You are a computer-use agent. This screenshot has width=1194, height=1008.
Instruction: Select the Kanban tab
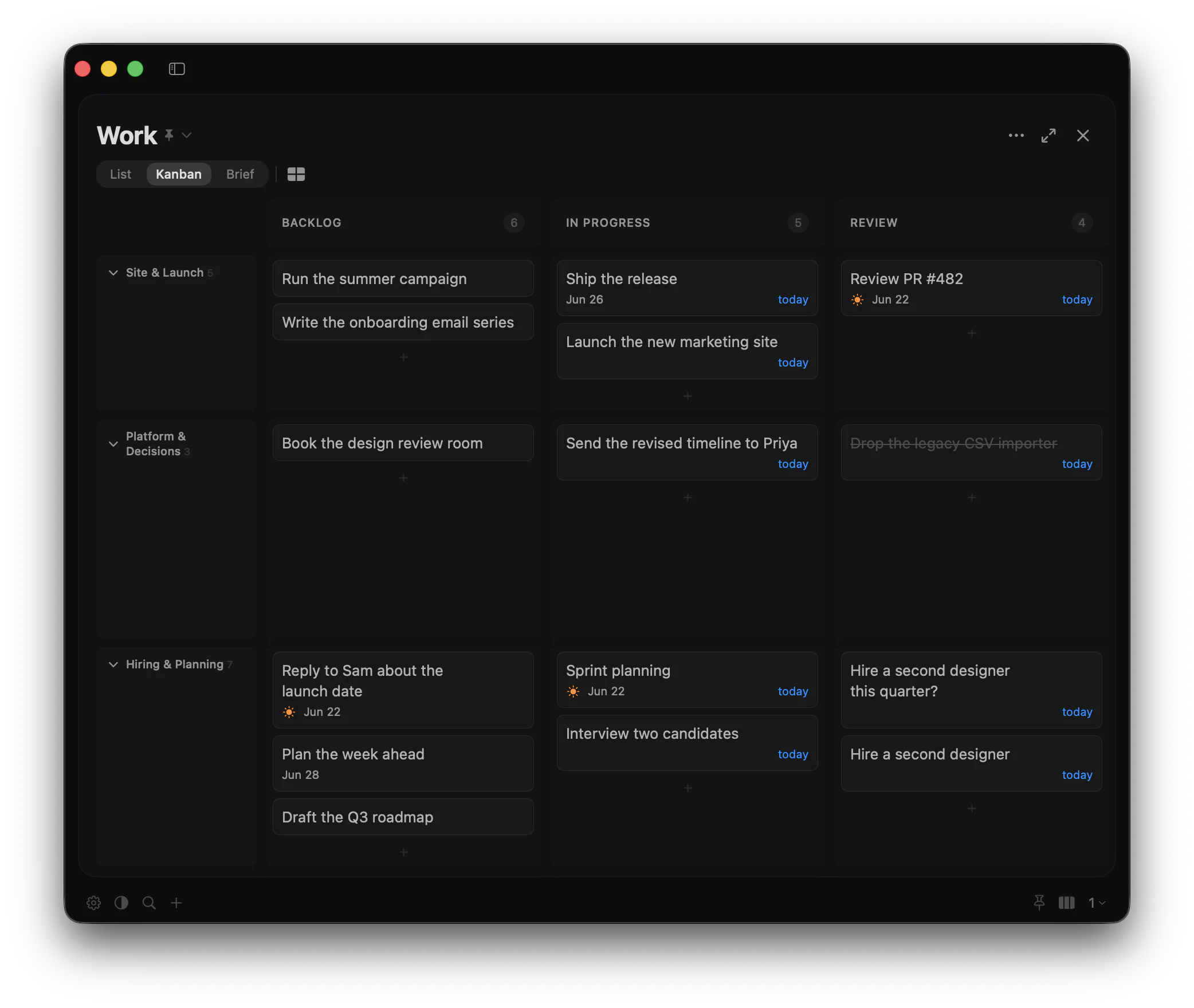pyautogui.click(x=179, y=174)
